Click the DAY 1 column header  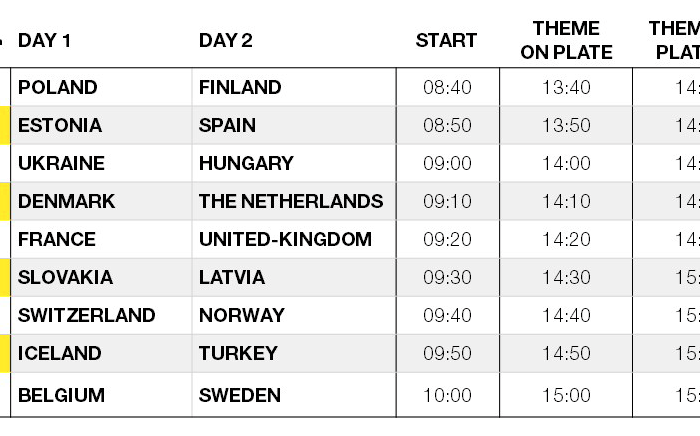44,41
